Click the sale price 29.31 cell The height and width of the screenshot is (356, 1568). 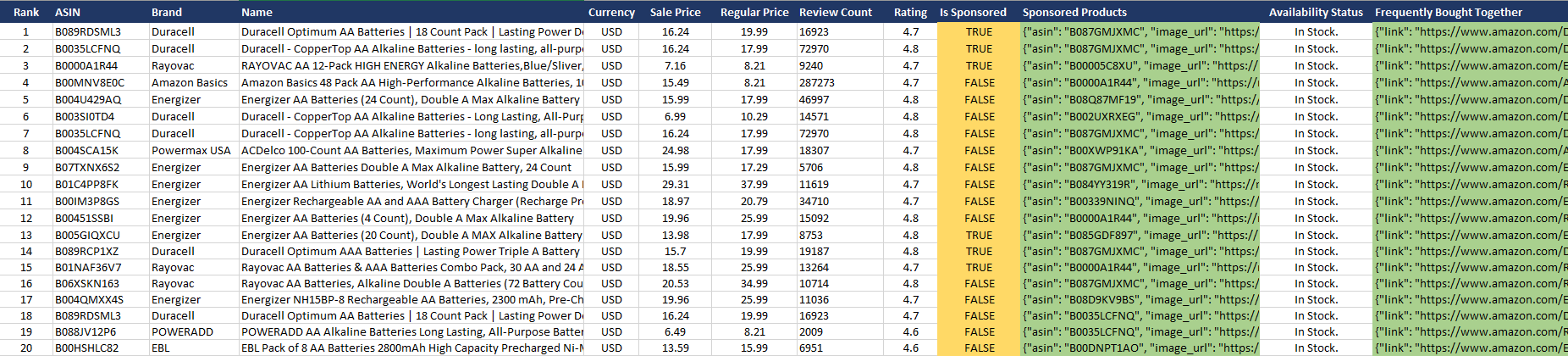pyautogui.click(x=675, y=184)
